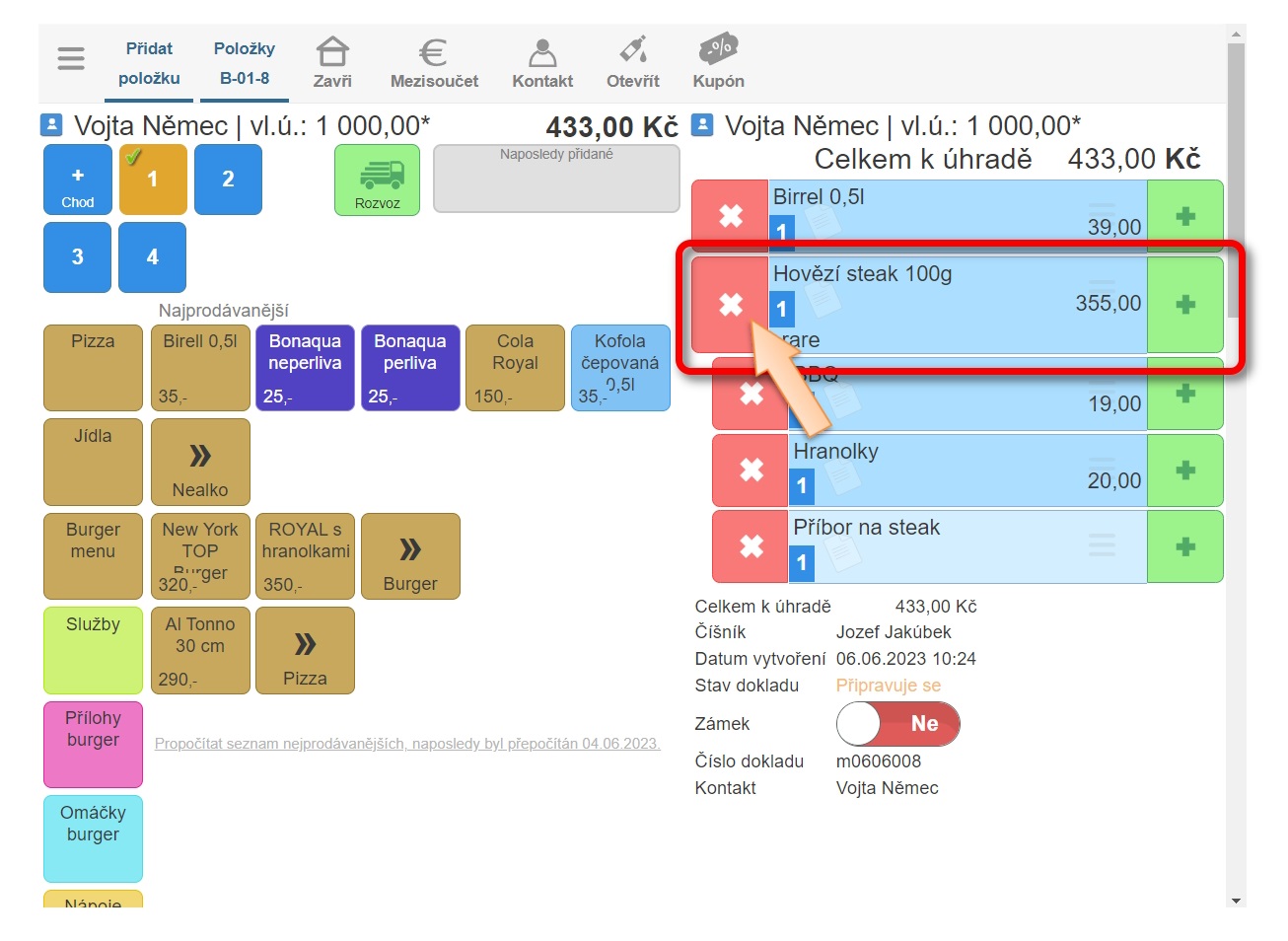
Task: Add Cola Royal to the order
Action: pos(515,368)
